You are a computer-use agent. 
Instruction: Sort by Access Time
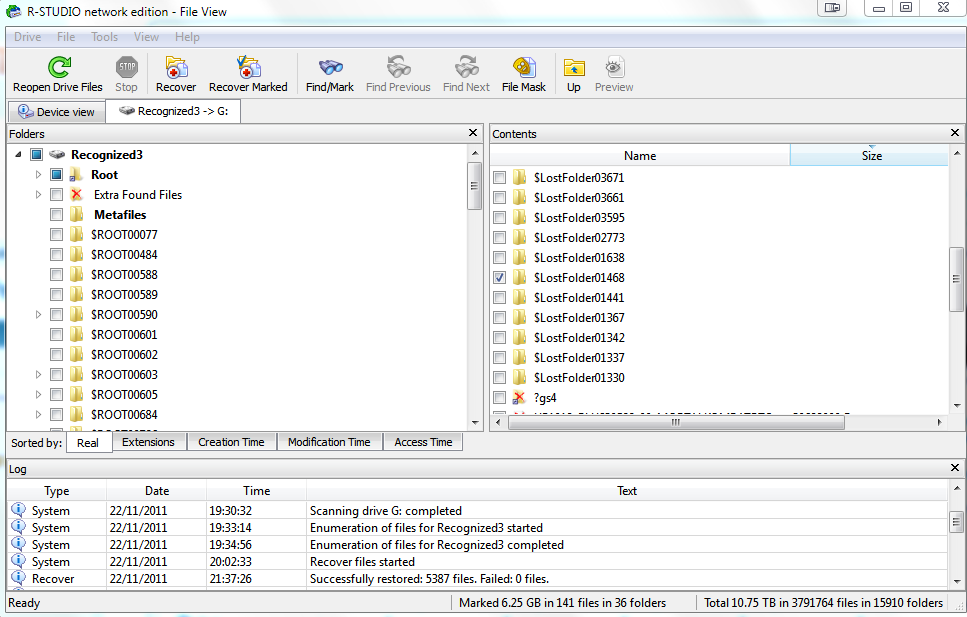[x=423, y=442]
